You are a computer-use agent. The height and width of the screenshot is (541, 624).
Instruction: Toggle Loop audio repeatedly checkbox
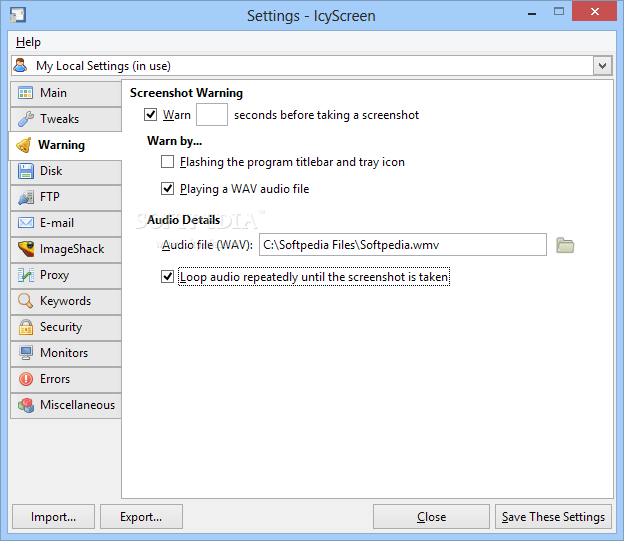click(167, 277)
